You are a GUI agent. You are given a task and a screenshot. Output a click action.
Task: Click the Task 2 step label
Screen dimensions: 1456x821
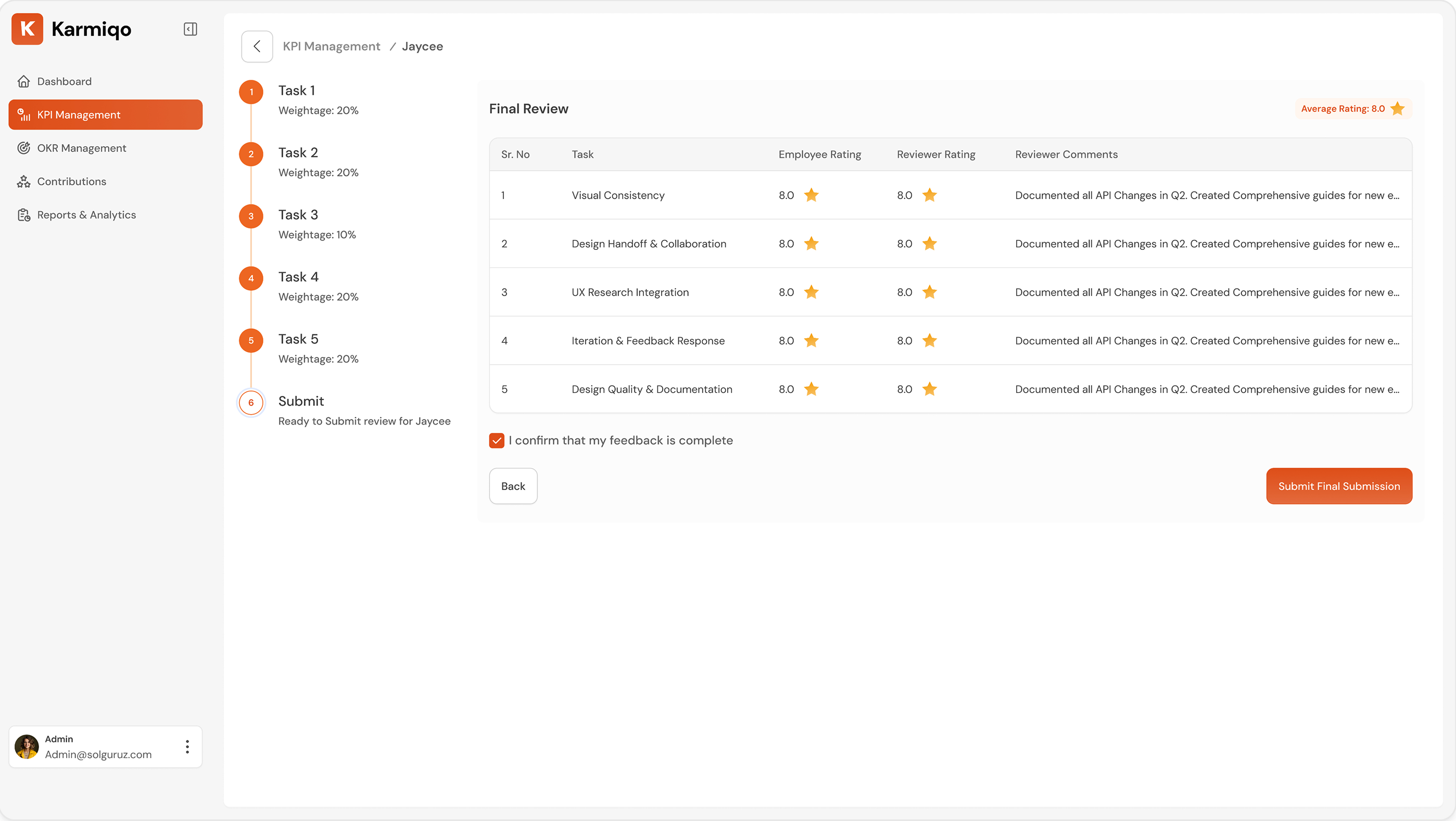pyautogui.click(x=298, y=152)
